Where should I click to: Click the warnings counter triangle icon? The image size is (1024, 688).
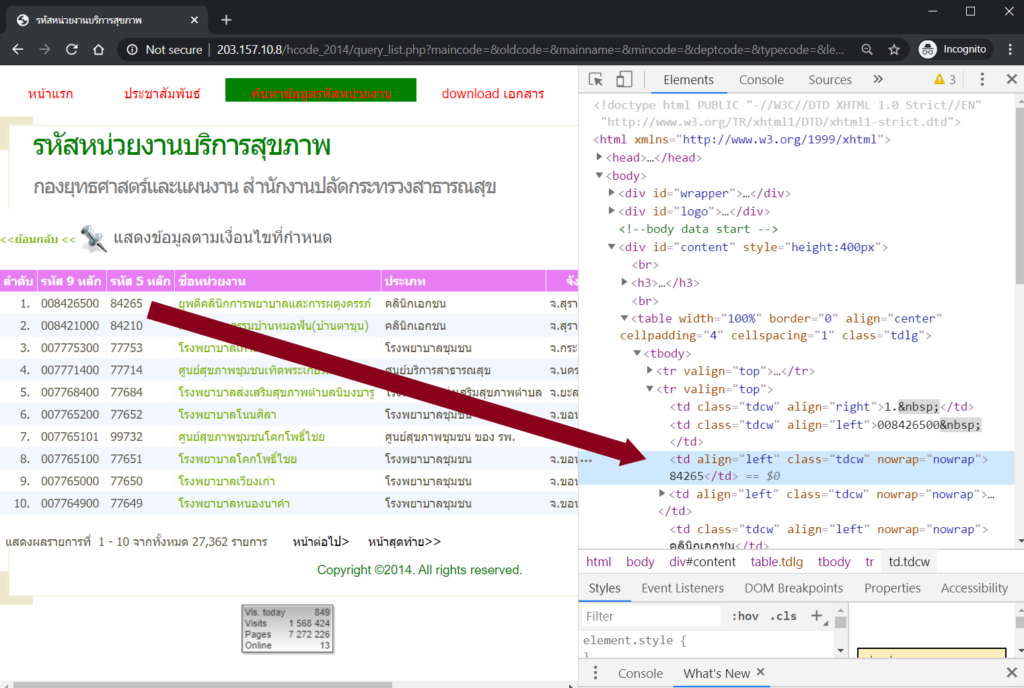coord(939,80)
